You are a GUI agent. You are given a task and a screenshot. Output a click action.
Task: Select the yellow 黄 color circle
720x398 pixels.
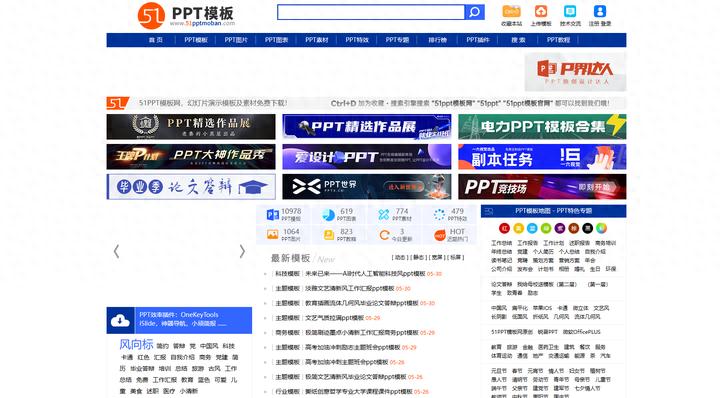[518, 228]
